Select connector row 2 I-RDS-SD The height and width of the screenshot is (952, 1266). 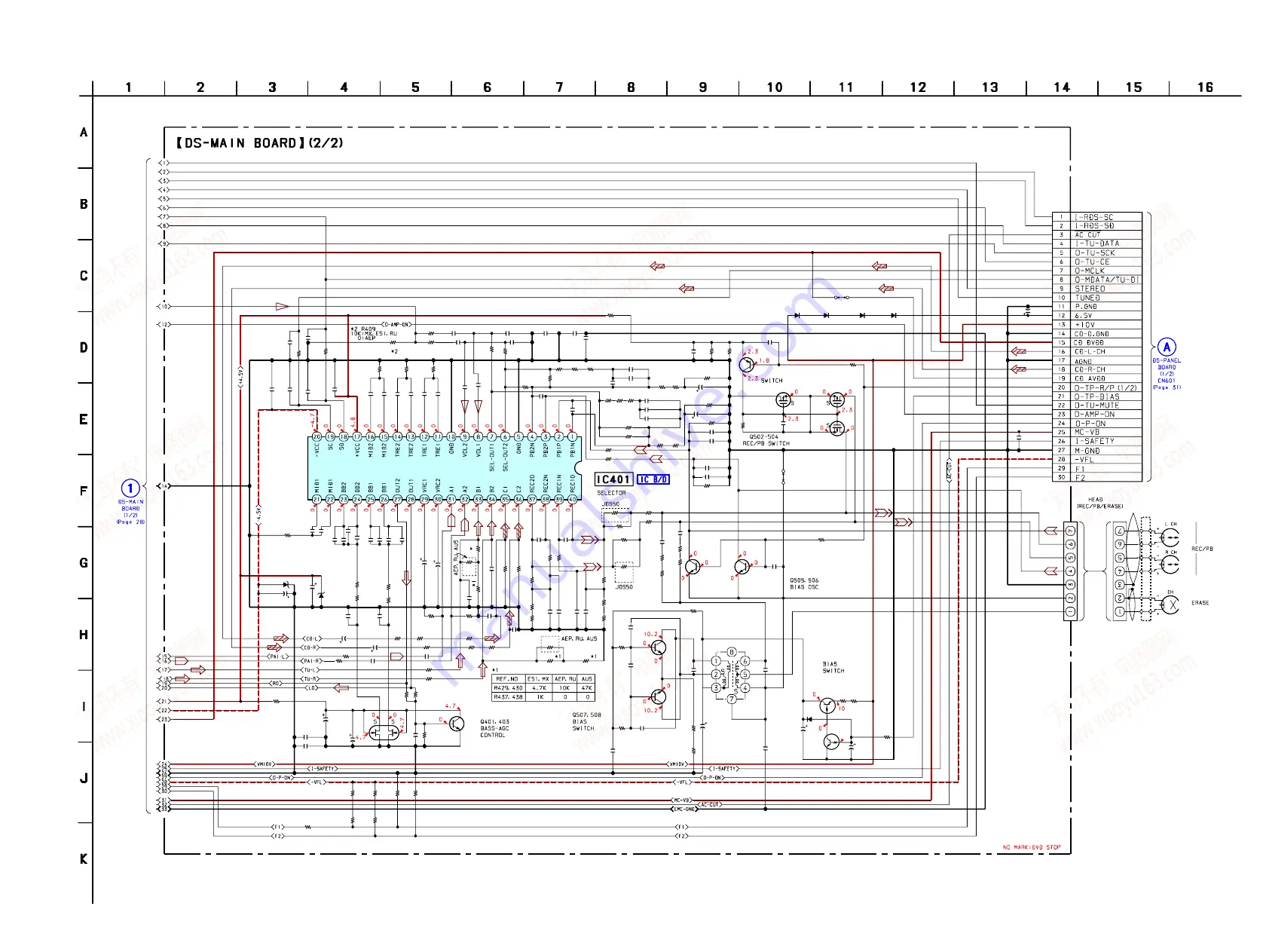(1097, 226)
